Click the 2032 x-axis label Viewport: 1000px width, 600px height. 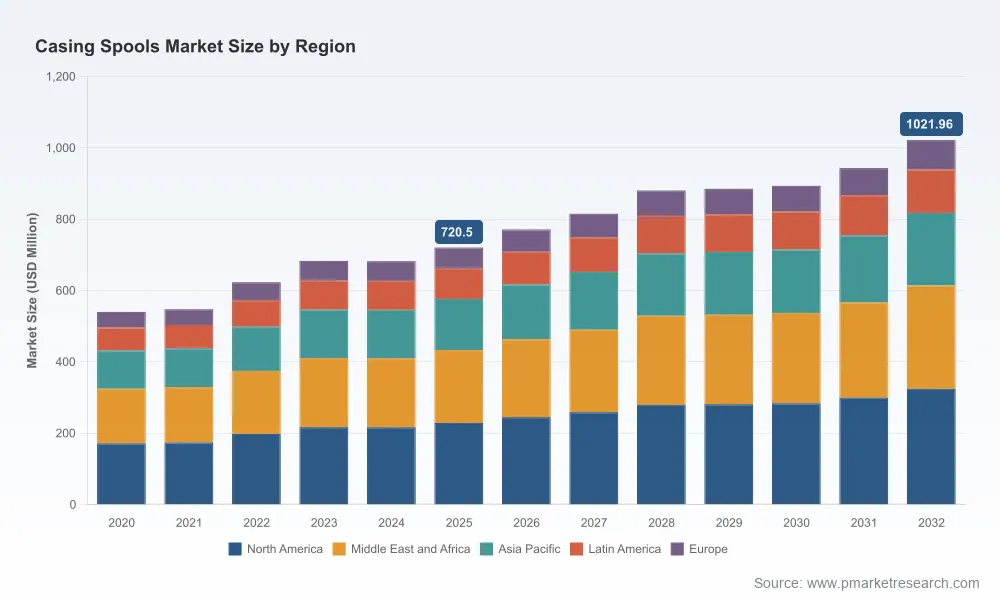pyautogui.click(x=931, y=523)
